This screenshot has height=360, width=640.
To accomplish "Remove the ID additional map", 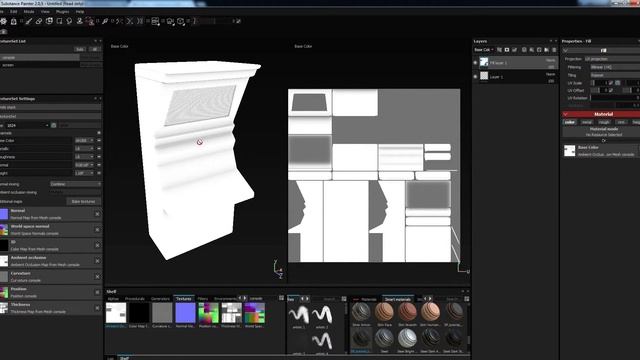I will click(97, 245).
